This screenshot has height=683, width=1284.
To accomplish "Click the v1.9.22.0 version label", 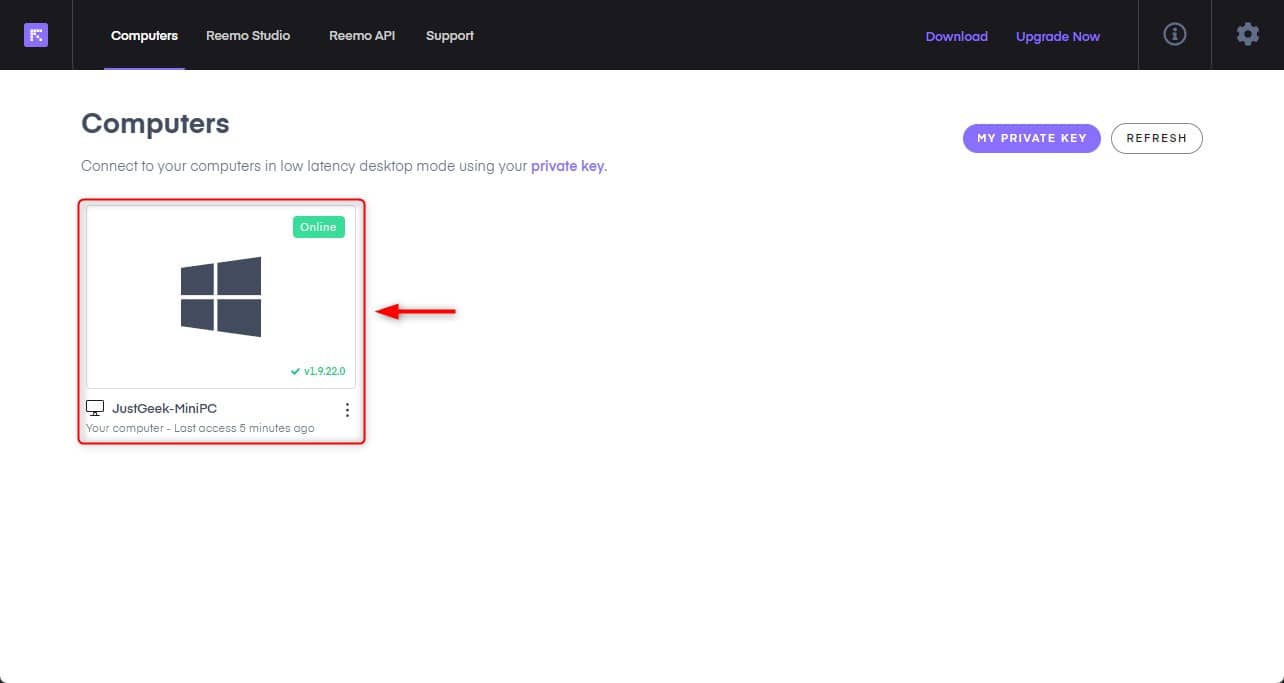I will 318,371.
